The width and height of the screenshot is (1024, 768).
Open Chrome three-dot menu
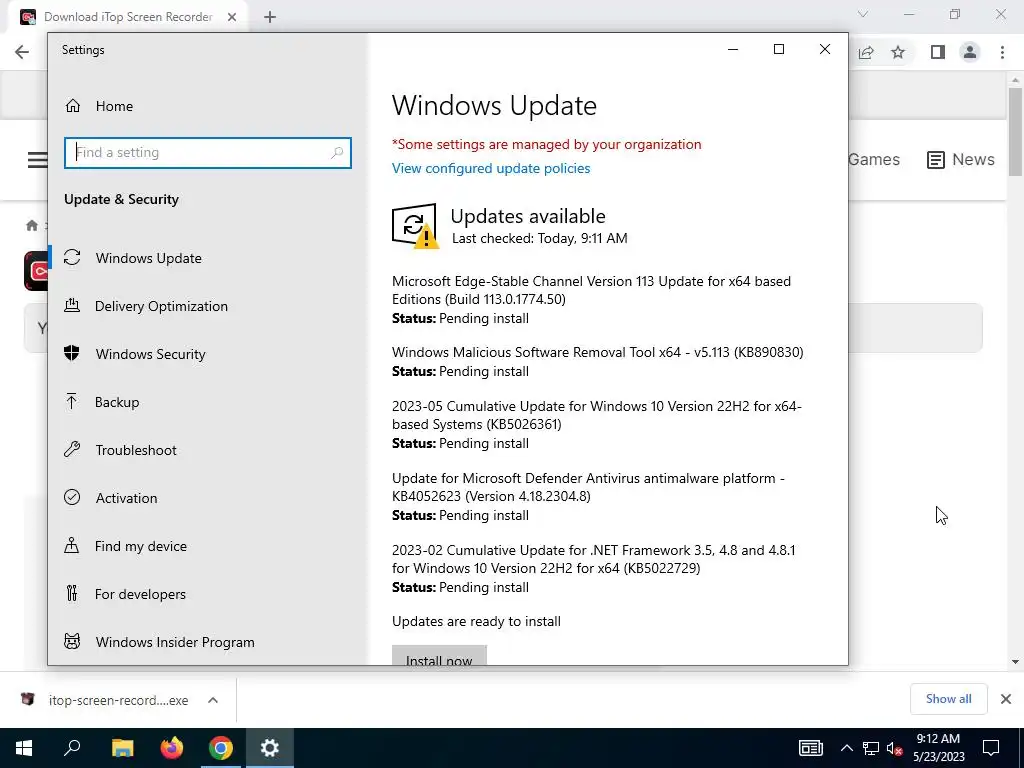(1002, 52)
